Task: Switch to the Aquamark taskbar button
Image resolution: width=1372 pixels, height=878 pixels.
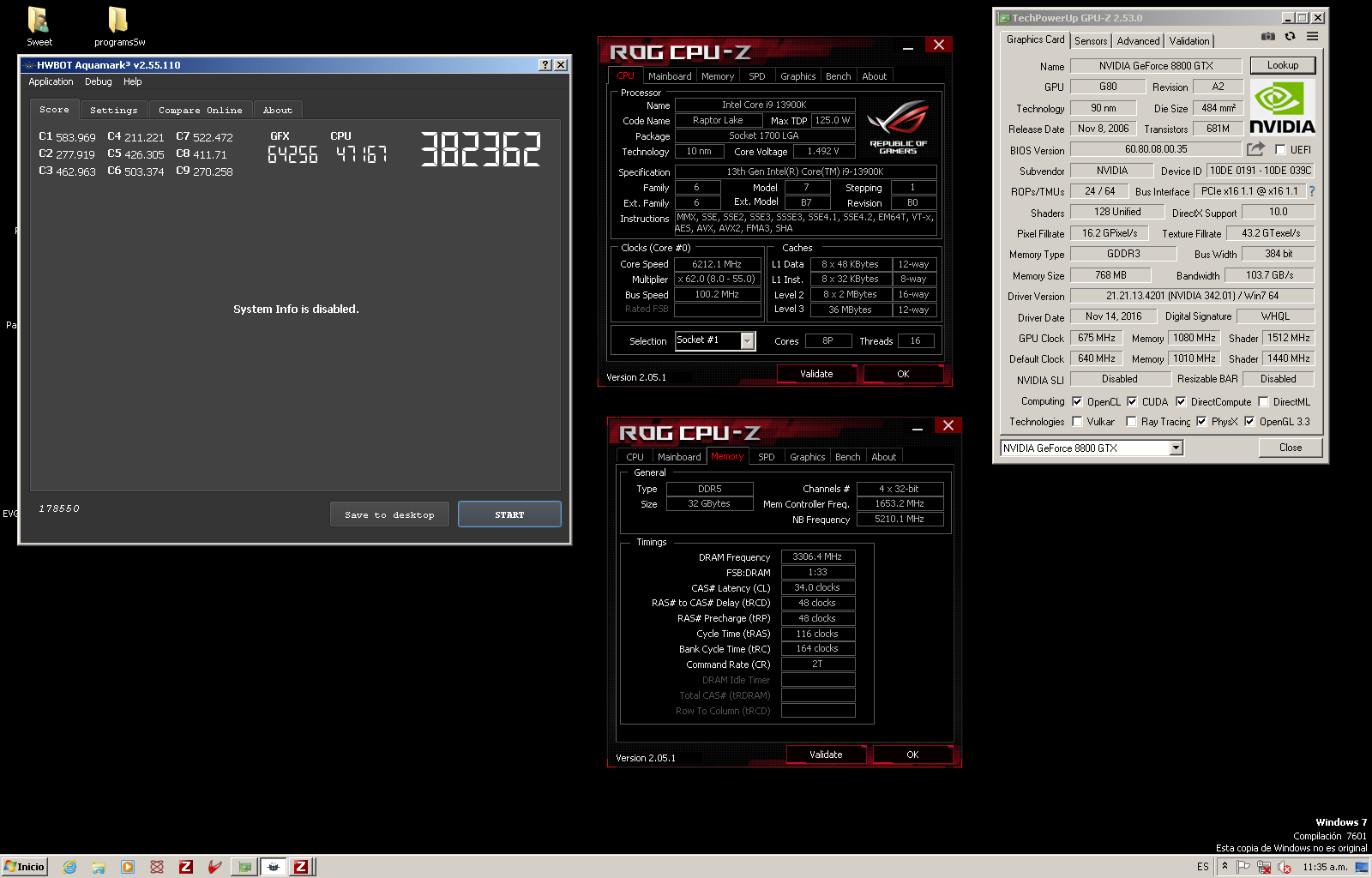Action: tap(274, 867)
